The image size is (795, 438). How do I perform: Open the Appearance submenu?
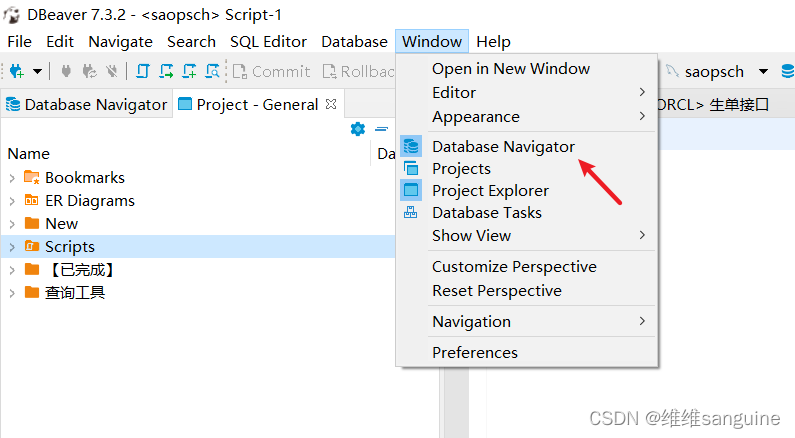click(527, 117)
